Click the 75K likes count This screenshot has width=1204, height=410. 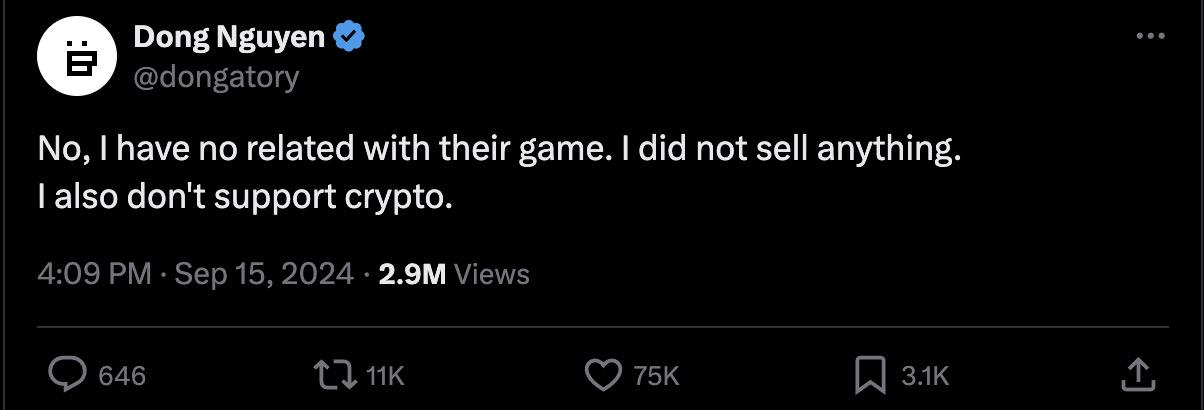click(656, 376)
